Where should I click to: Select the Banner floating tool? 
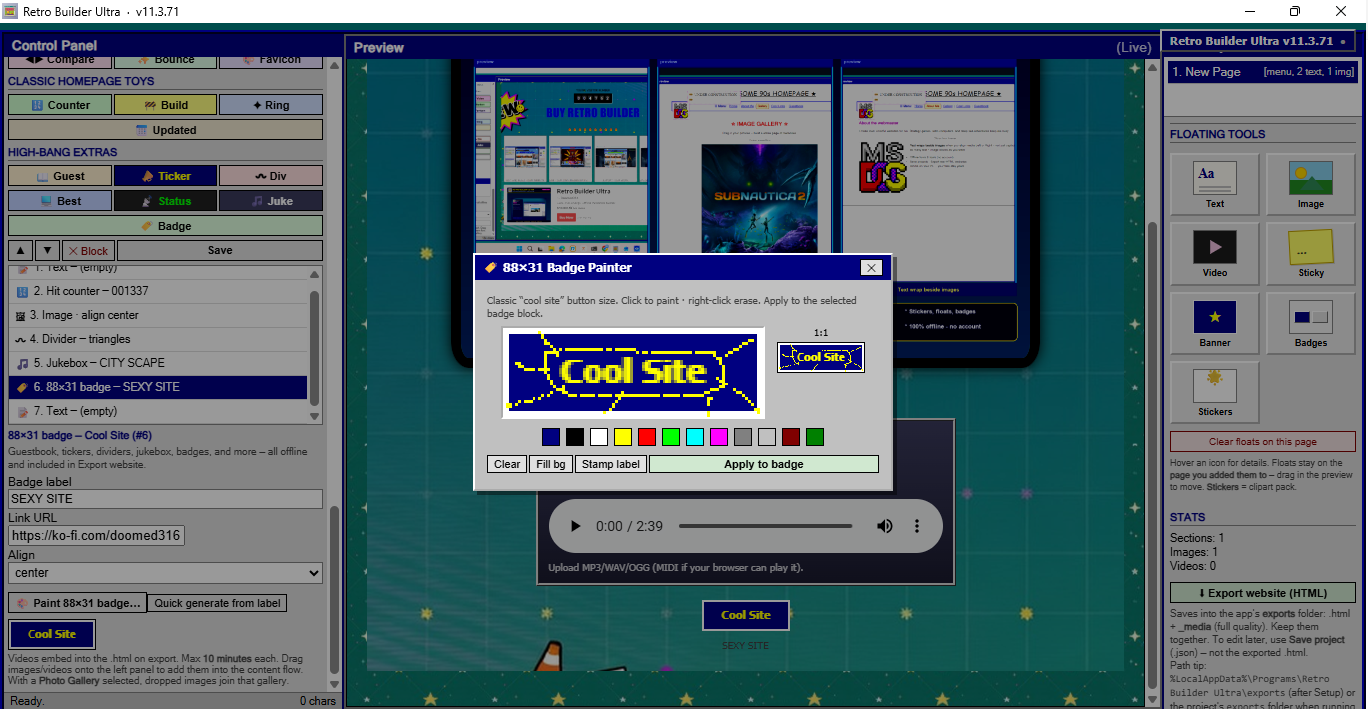pos(1215,323)
